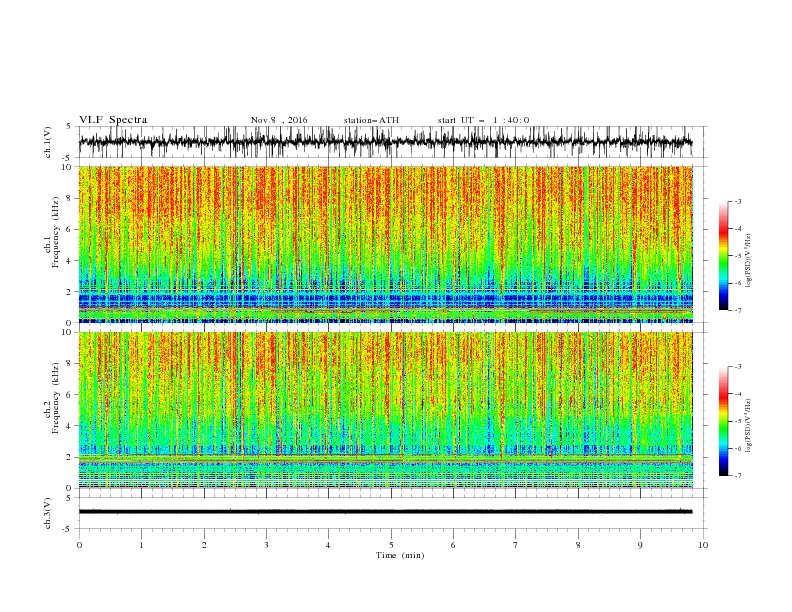Click the "Time (min)" axis label
This screenshot has width=792, height=612.
click(400, 555)
